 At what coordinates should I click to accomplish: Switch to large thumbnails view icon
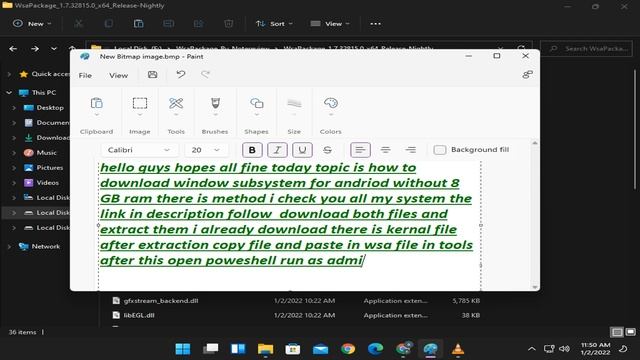(x=631, y=332)
